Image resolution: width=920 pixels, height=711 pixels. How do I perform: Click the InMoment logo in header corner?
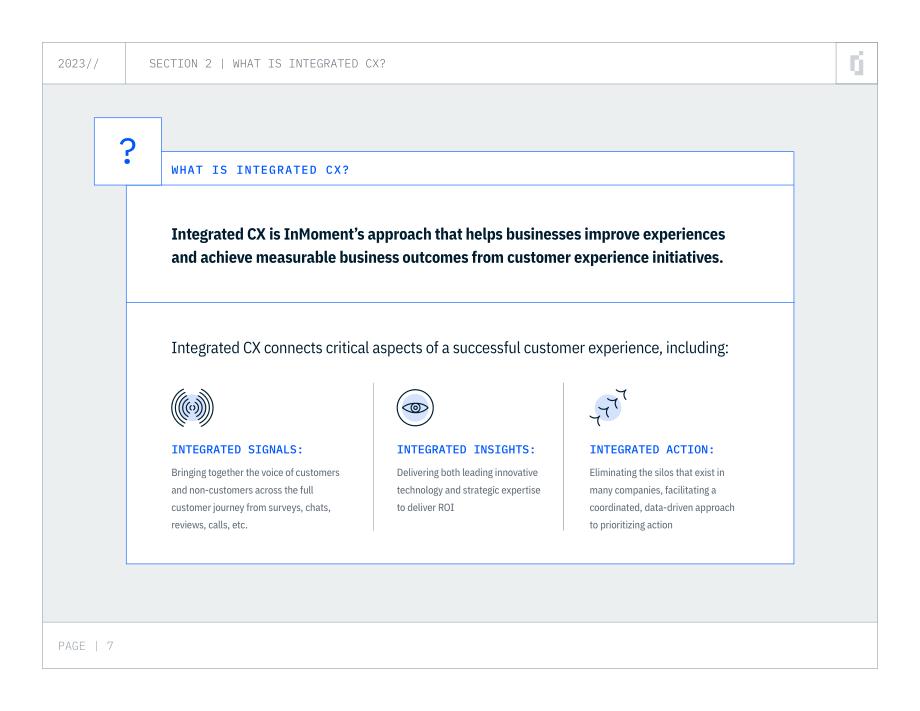tap(857, 63)
